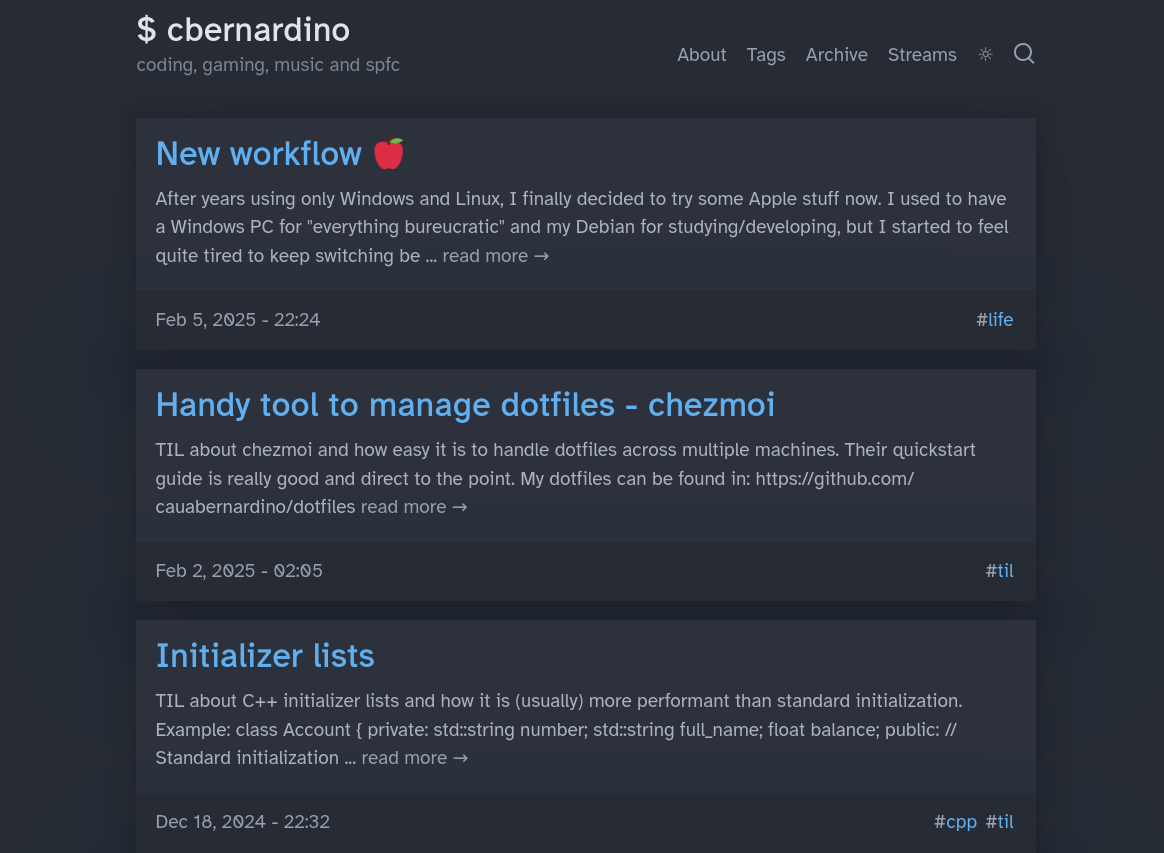Filter posts by the #cpp tag

click(x=955, y=822)
